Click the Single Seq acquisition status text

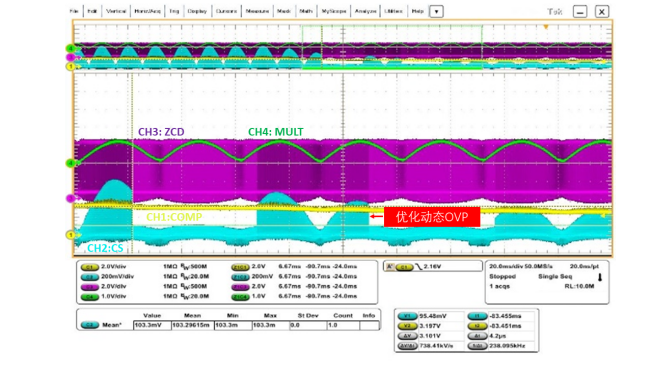(555, 276)
